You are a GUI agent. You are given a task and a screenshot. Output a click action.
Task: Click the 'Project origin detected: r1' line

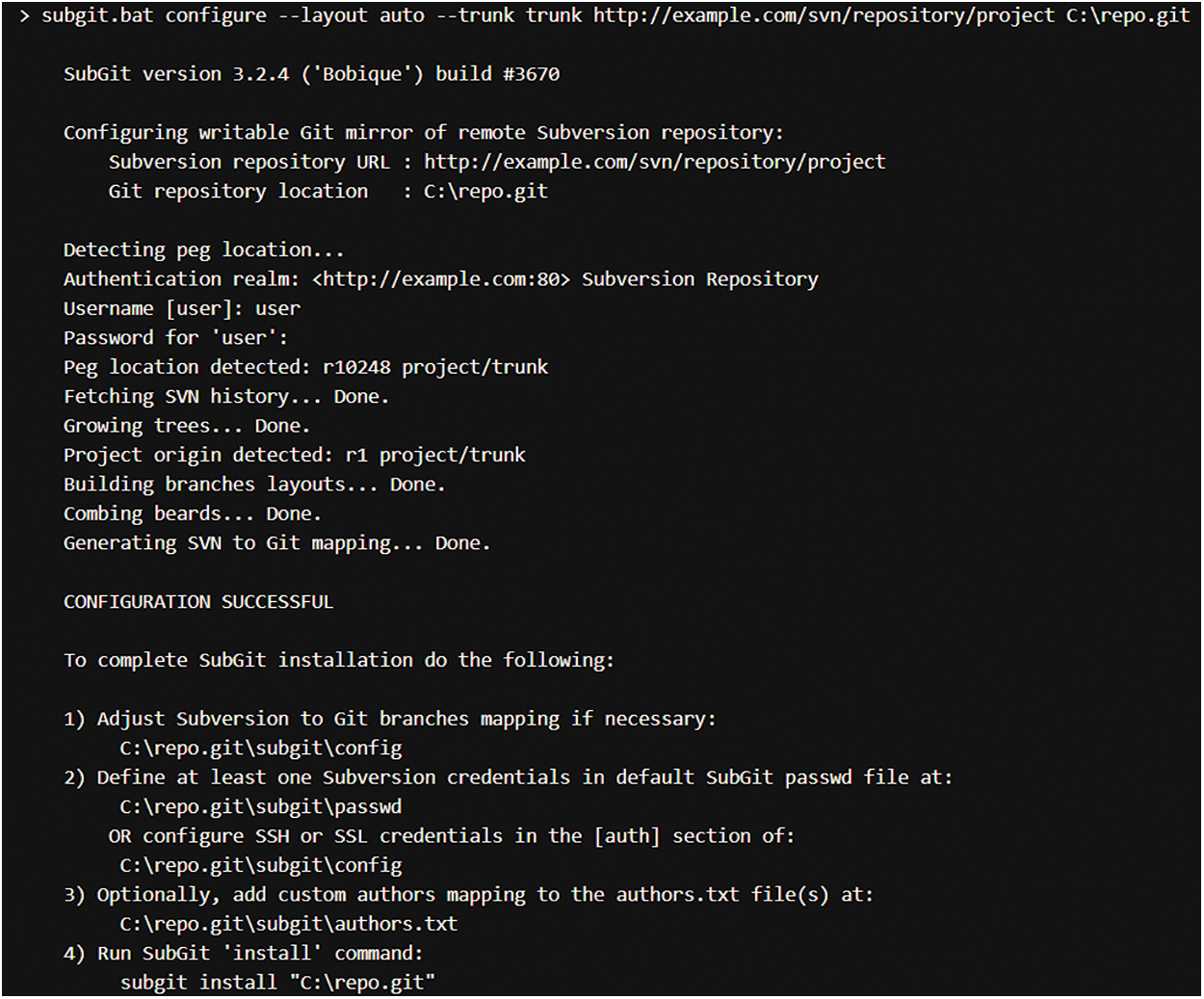coord(294,455)
